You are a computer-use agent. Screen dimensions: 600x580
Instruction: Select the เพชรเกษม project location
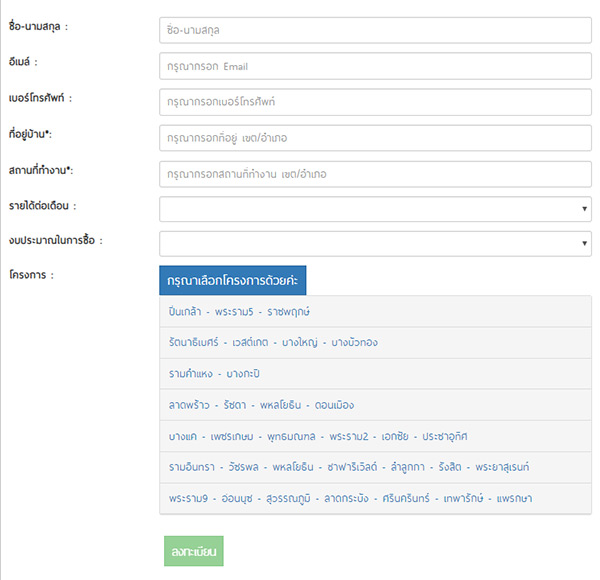click(x=231, y=436)
